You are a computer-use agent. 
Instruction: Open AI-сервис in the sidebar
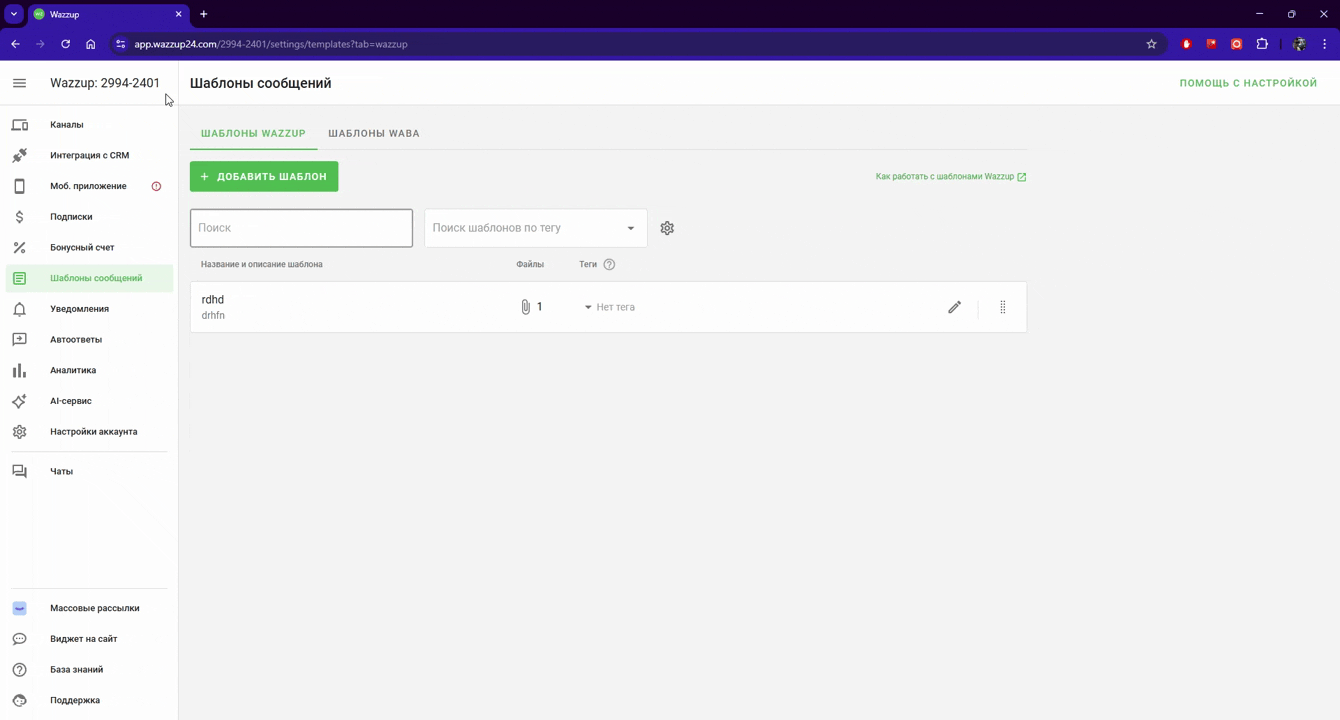tap(71, 401)
